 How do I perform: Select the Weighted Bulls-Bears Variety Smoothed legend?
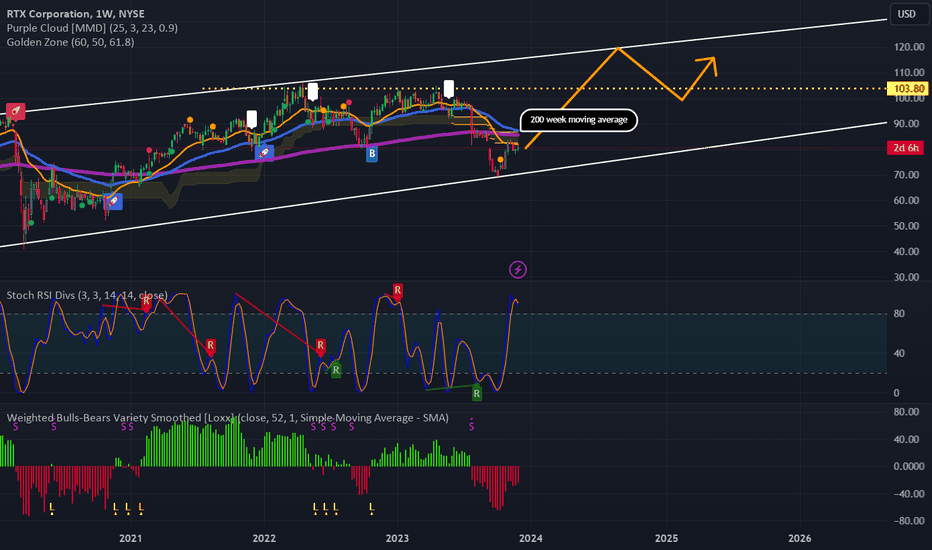(228, 418)
